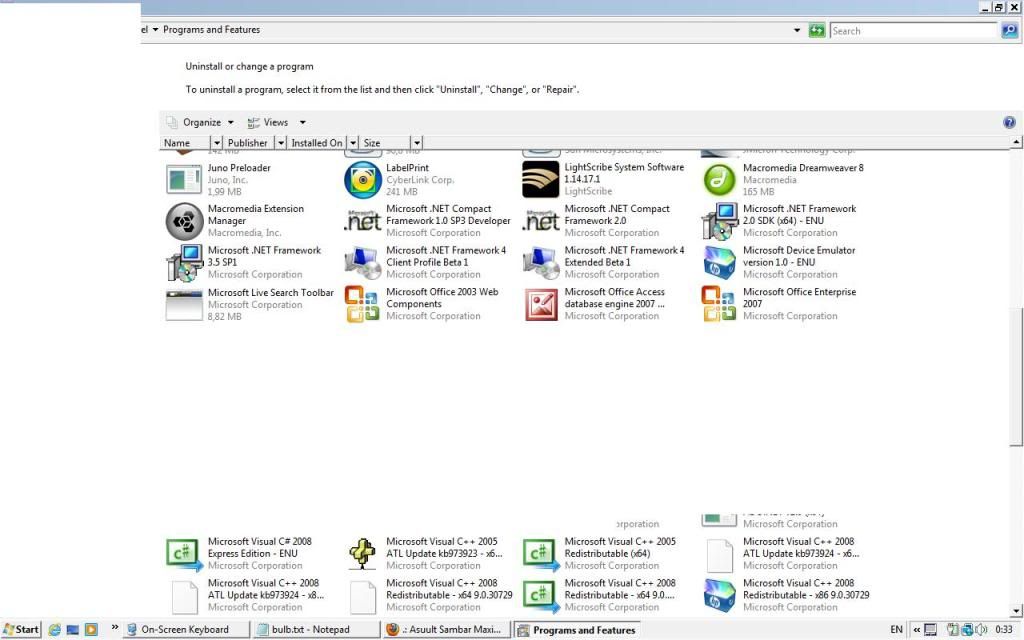Switch to bulb.txt Notepad taskbar button
This screenshot has width=1024, height=640.
coord(310,629)
